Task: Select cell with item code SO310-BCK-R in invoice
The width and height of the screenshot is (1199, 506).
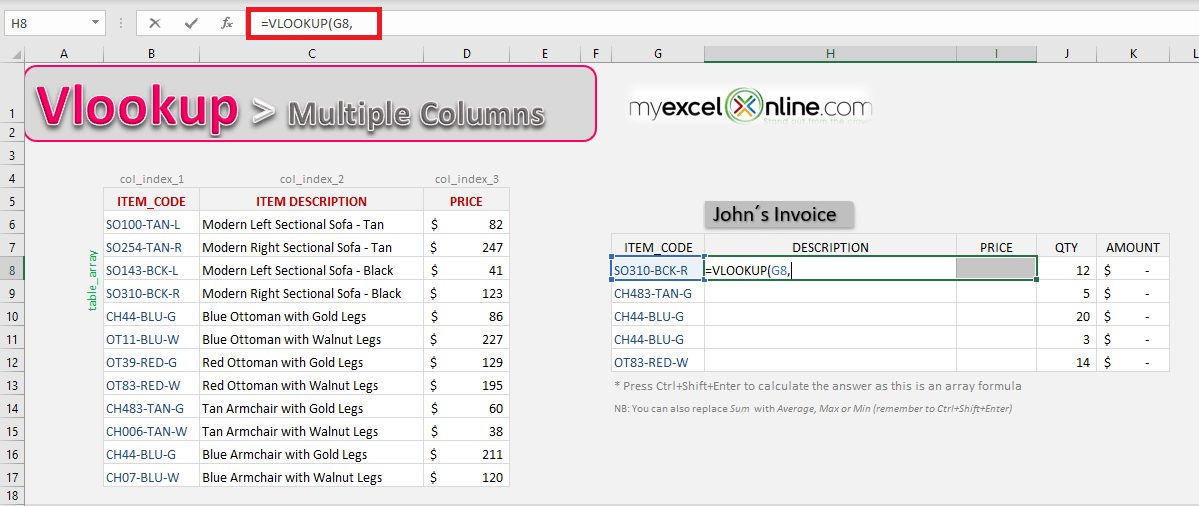Action: [x=658, y=270]
